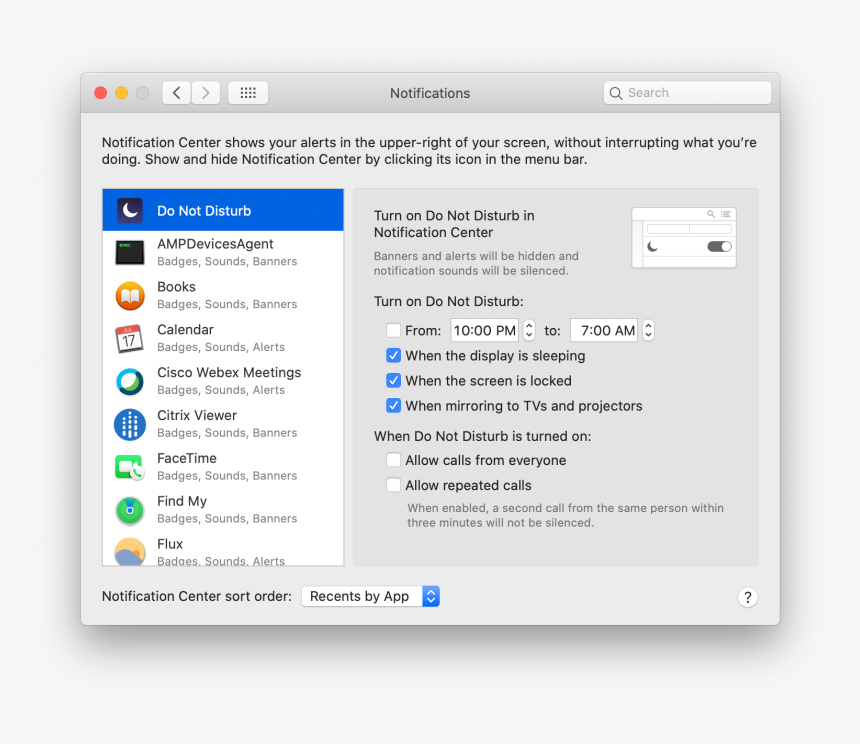Viewport: 860px width, 744px height.
Task: Select the Books app icon
Action: [129, 295]
